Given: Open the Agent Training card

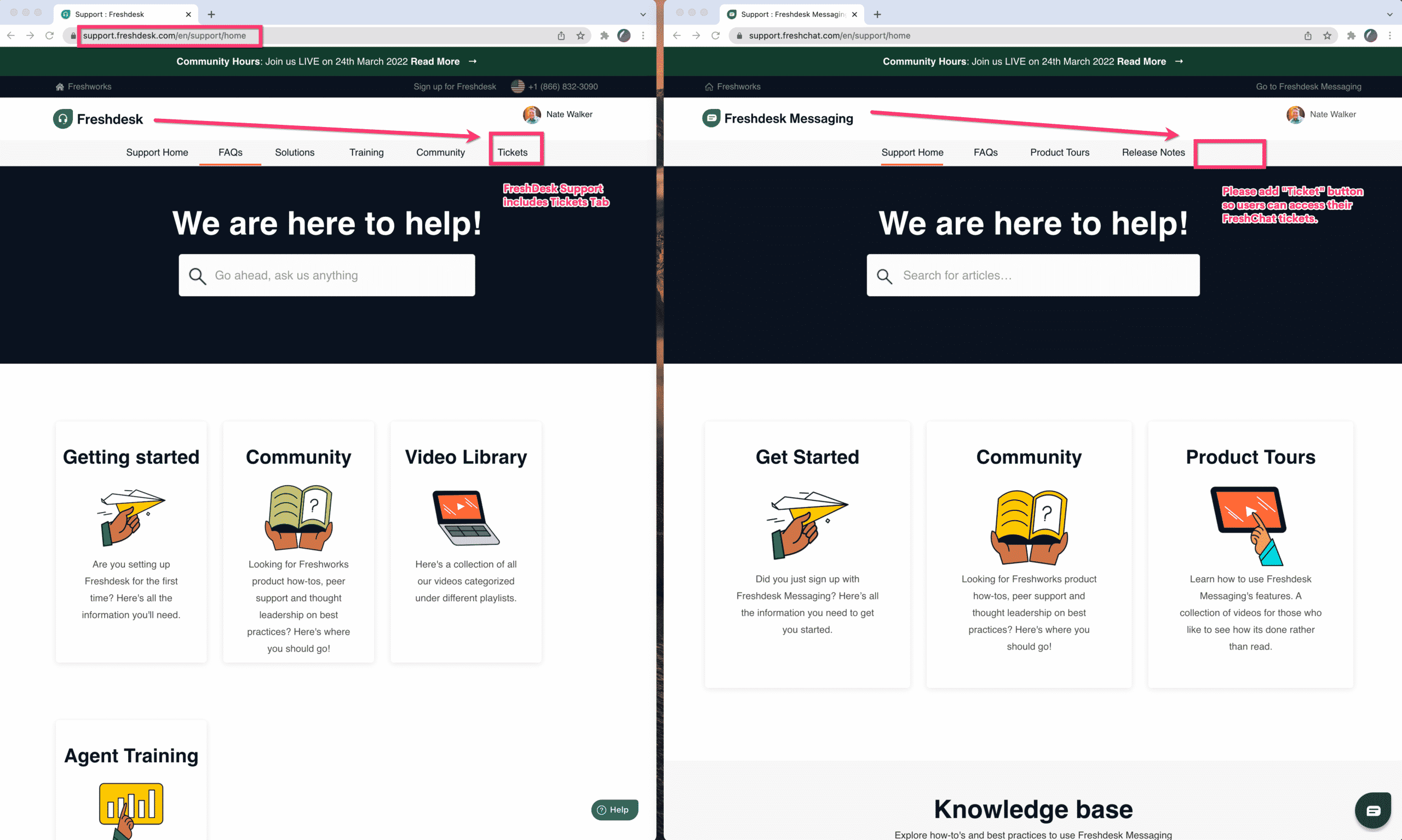Looking at the screenshot, I should coord(131,780).
